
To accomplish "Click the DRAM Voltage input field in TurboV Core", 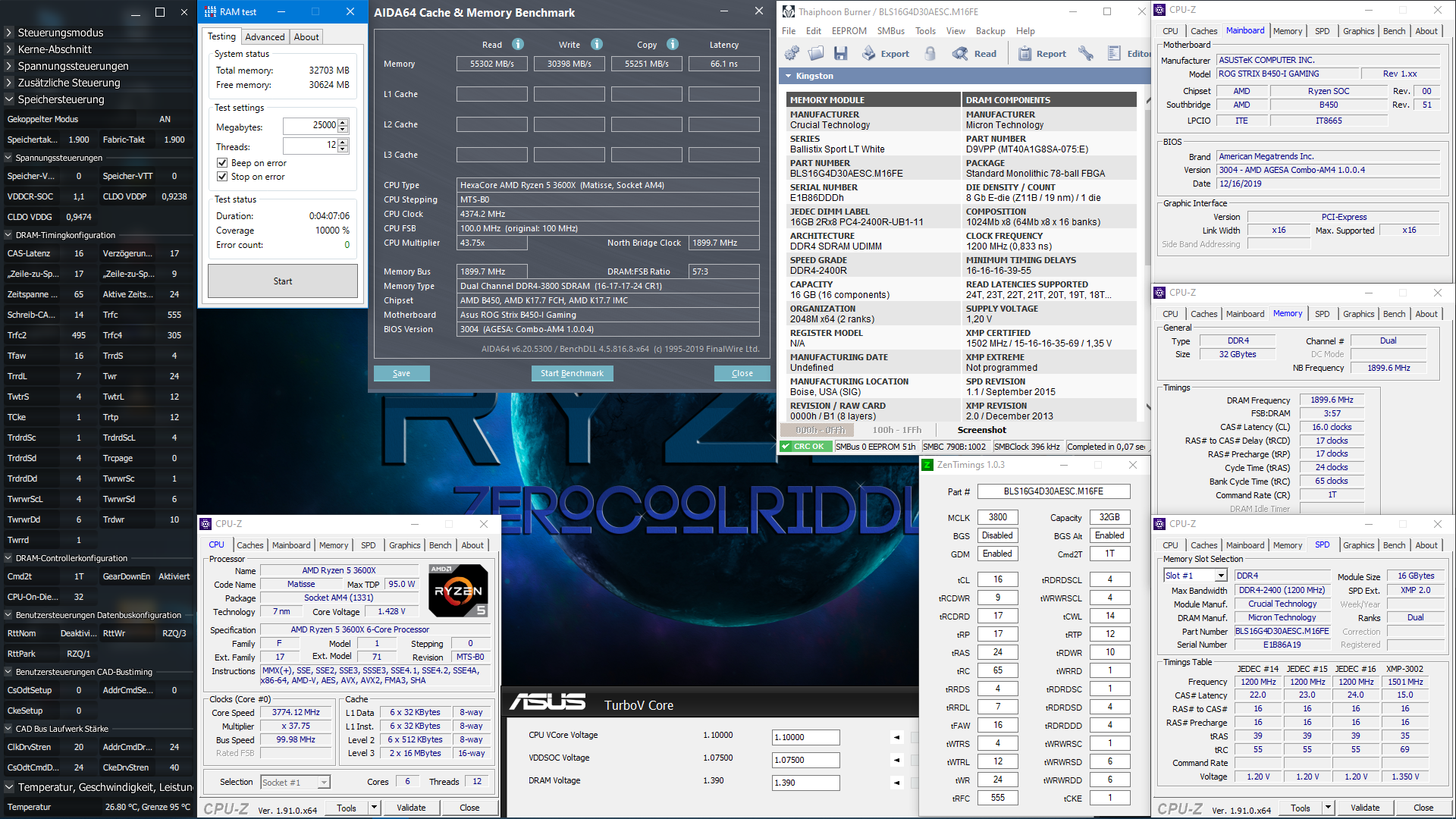I will [805, 782].
